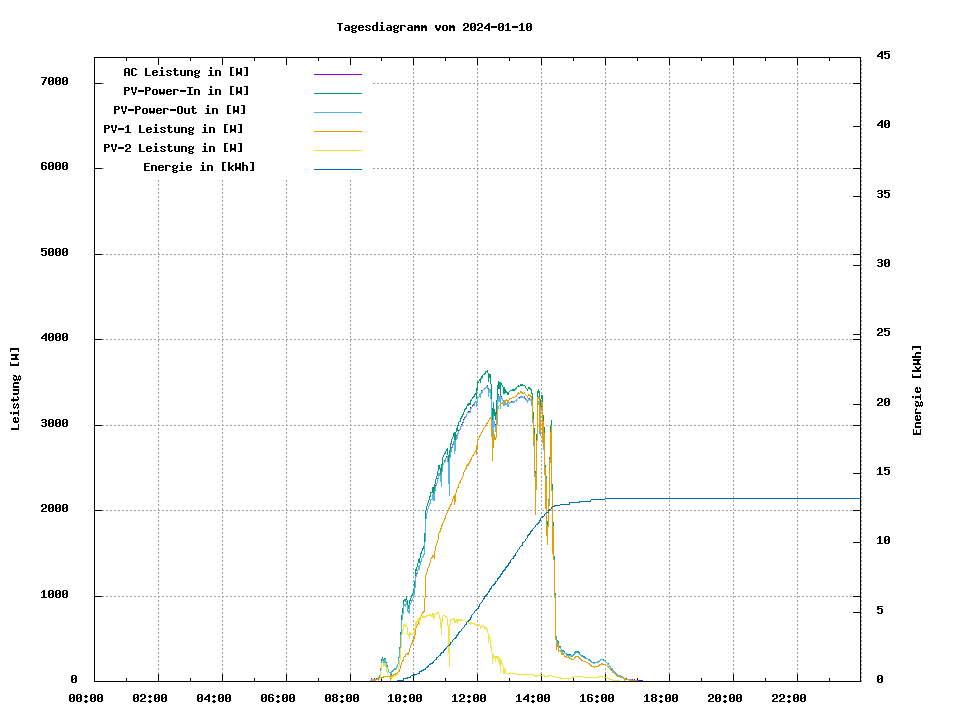Click the 4000 tick label on Leistung axis
This screenshot has height=720, width=960.
(x=54, y=338)
